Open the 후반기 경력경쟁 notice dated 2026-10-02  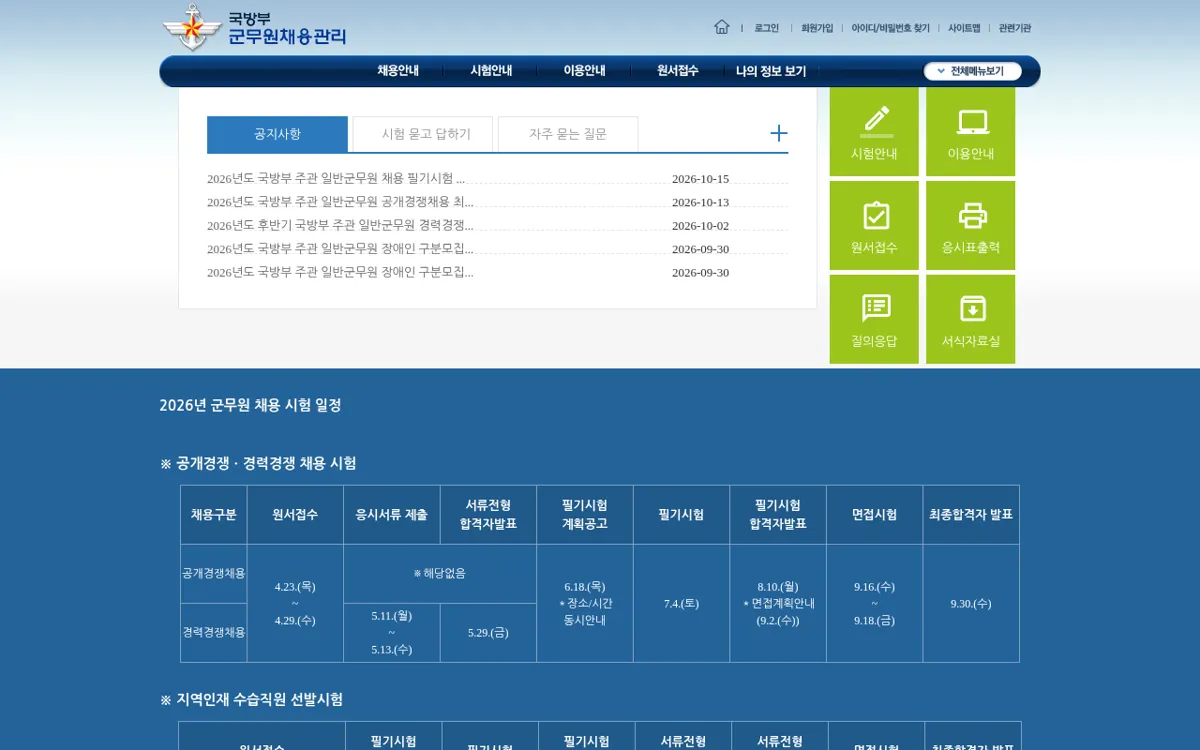click(340, 225)
